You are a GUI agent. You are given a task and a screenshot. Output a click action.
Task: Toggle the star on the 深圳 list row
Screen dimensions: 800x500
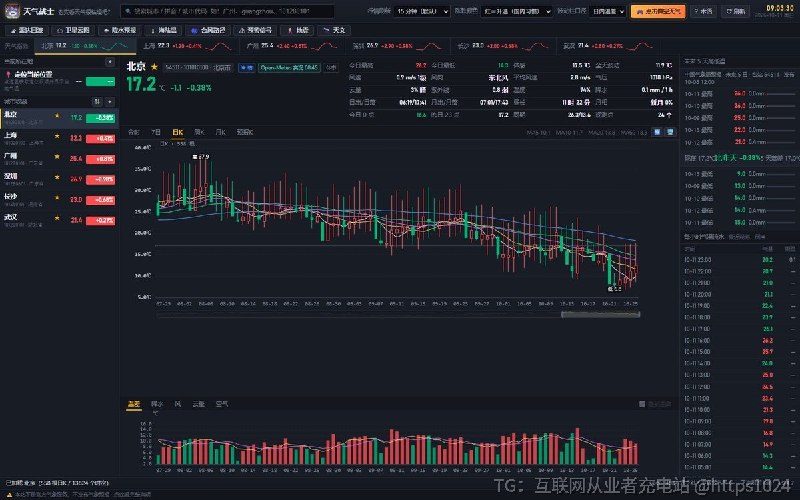coord(57,178)
